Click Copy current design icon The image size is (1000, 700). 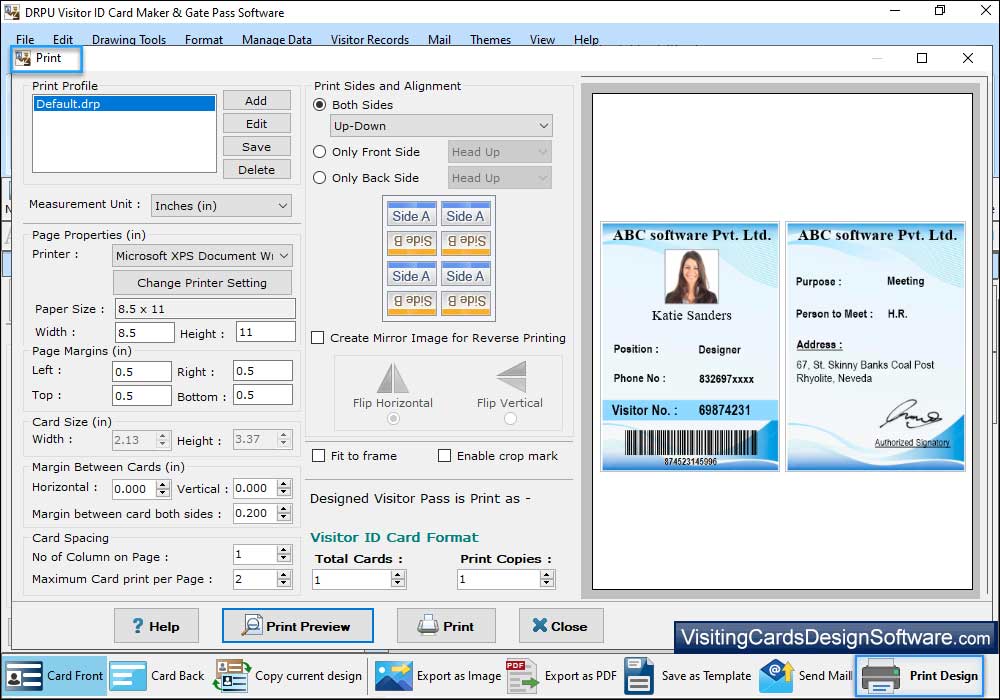232,676
